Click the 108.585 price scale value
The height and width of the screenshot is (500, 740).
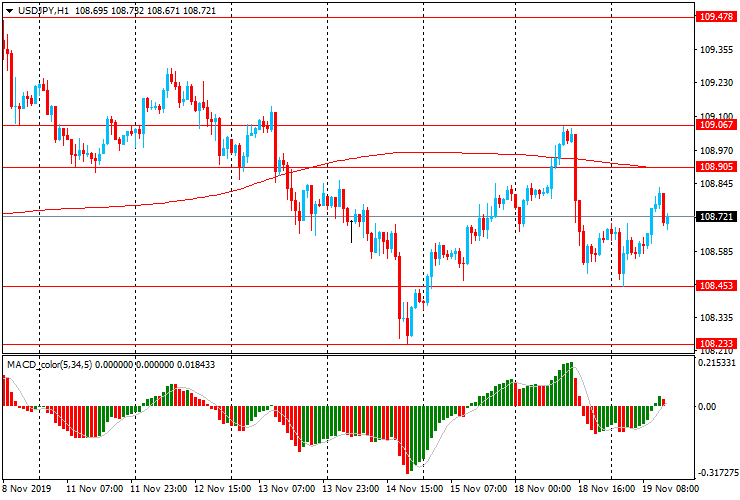tap(716, 252)
